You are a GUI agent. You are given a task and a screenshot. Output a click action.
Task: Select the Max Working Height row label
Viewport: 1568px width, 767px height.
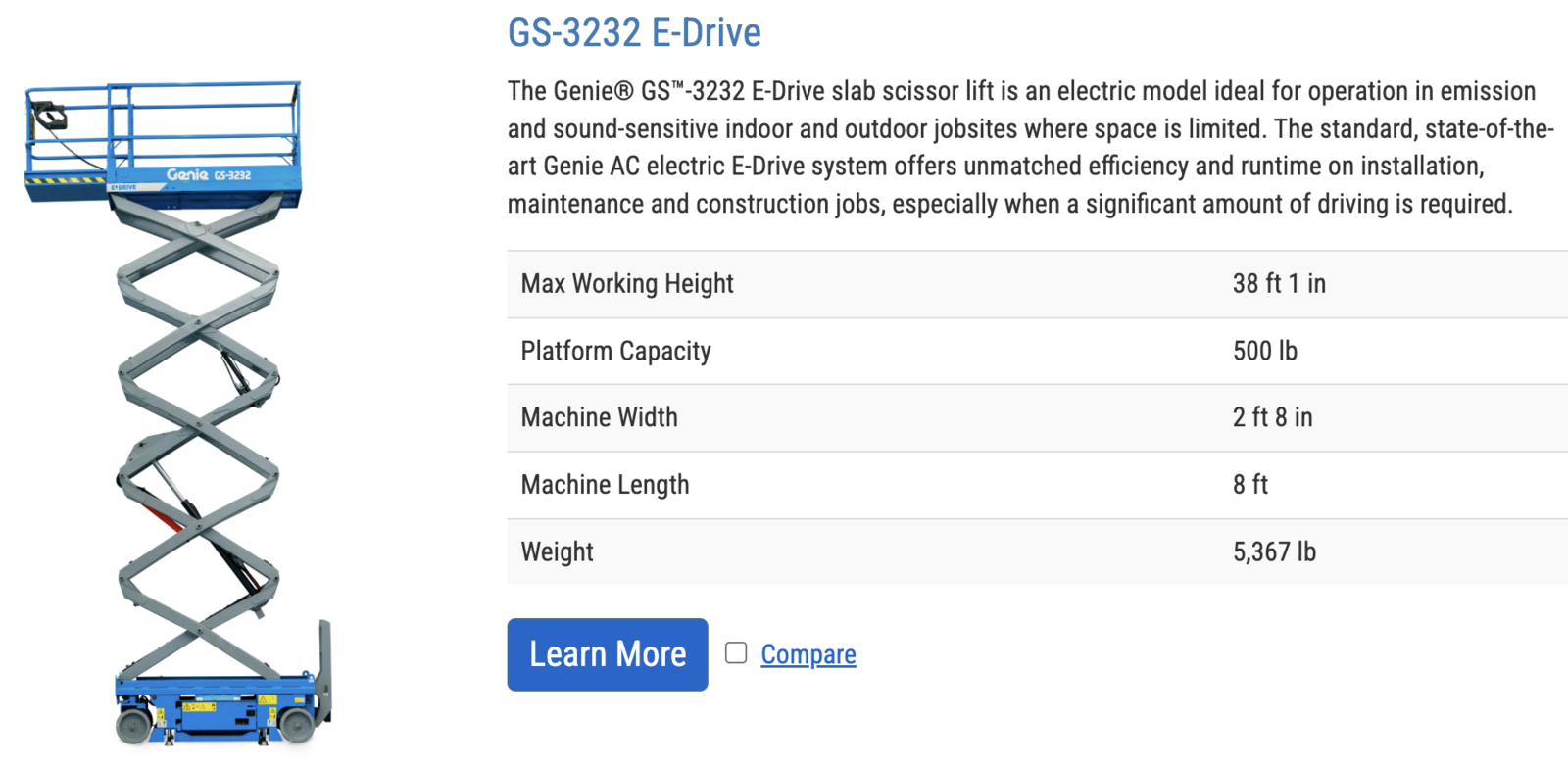(x=627, y=284)
